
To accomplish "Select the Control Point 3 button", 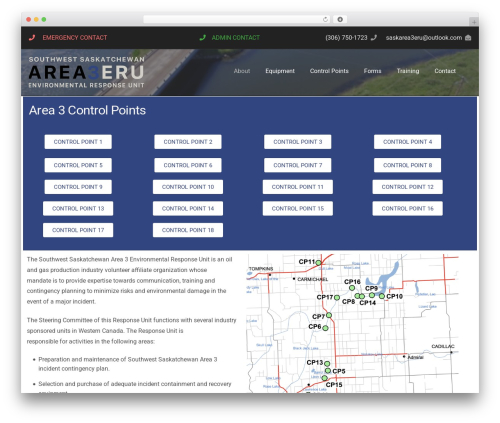I will pyautogui.click(x=298, y=142).
